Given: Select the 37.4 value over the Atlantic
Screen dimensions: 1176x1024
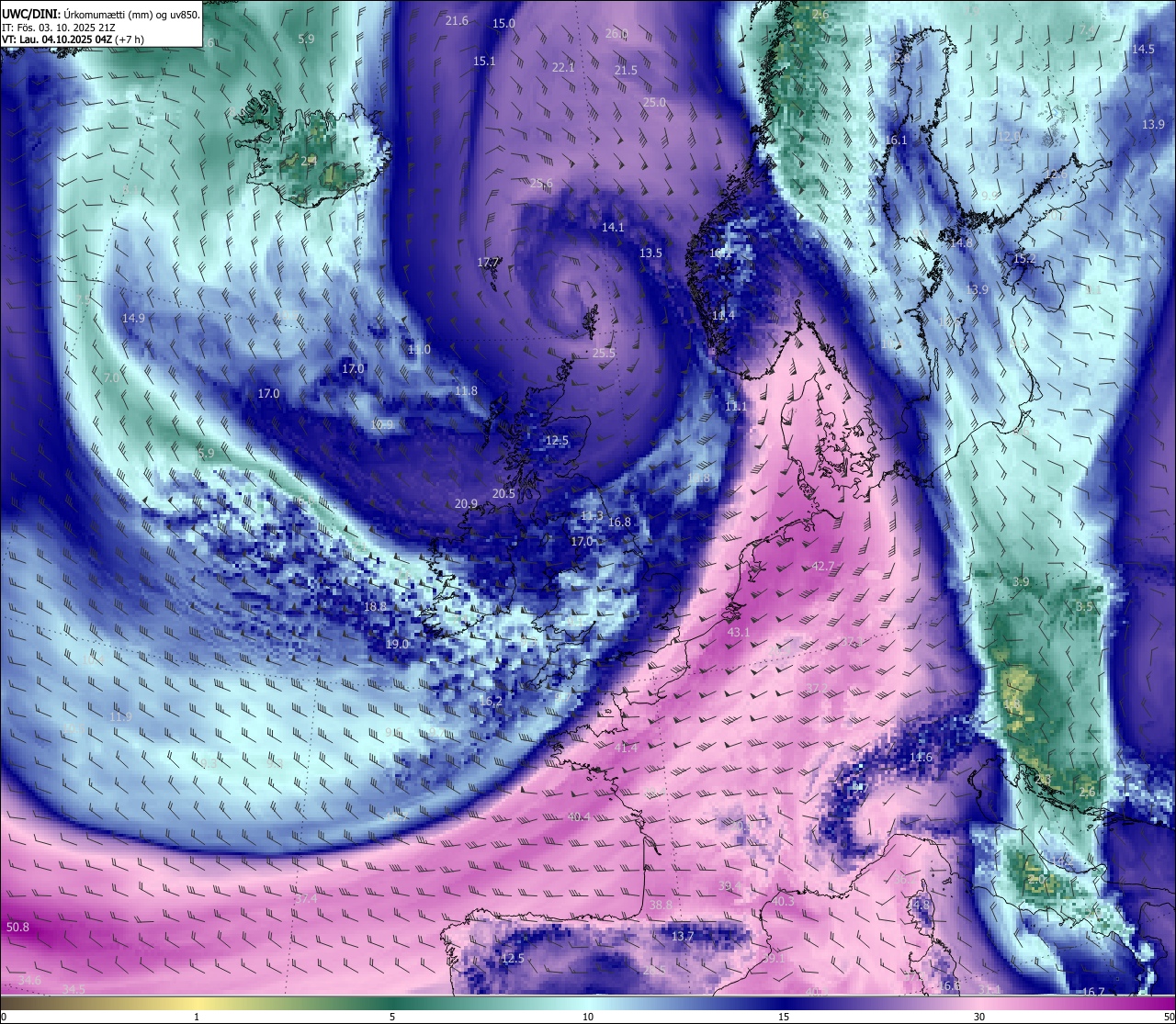Looking at the screenshot, I should click(306, 899).
